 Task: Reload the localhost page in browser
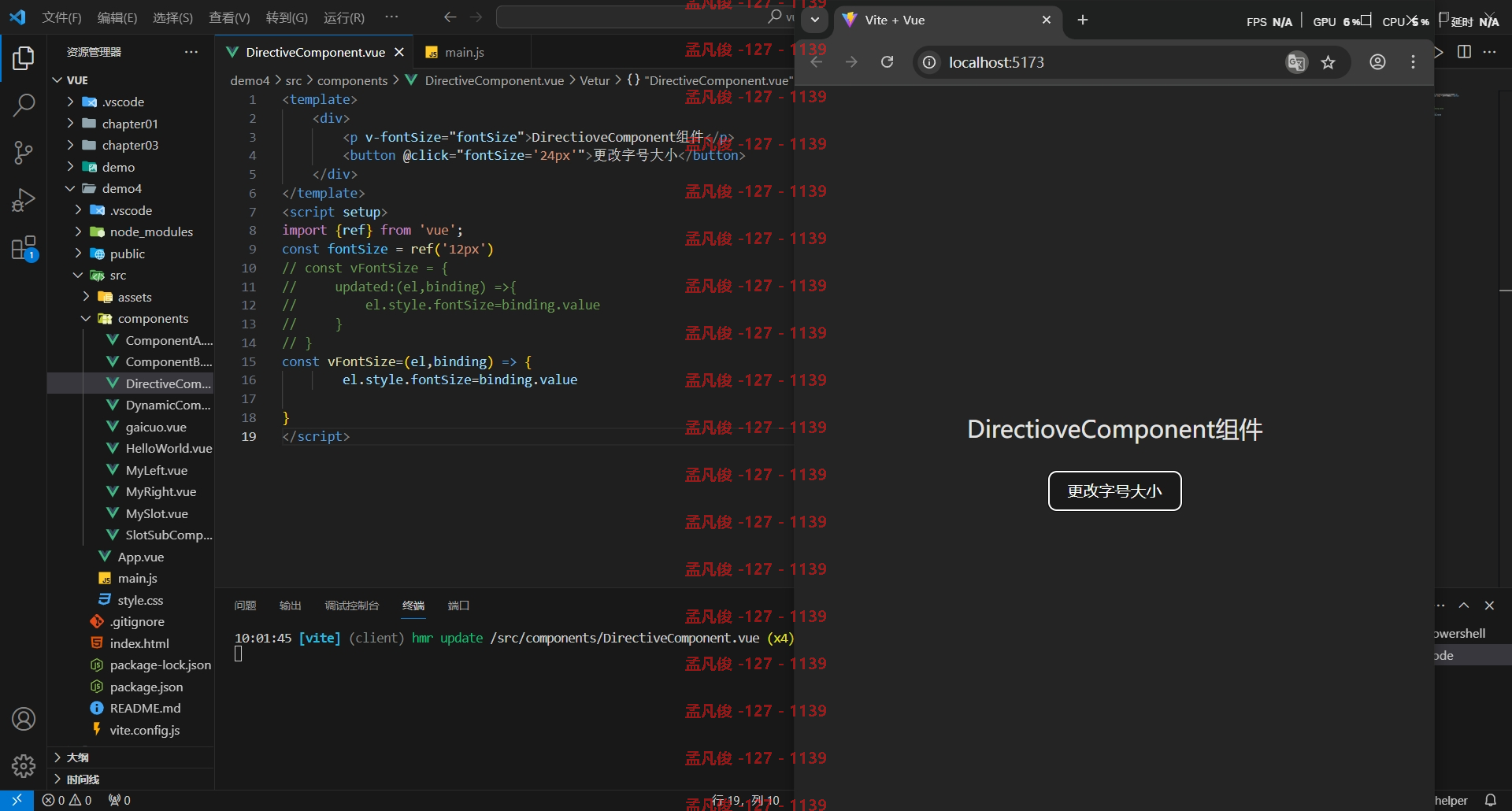(887, 62)
